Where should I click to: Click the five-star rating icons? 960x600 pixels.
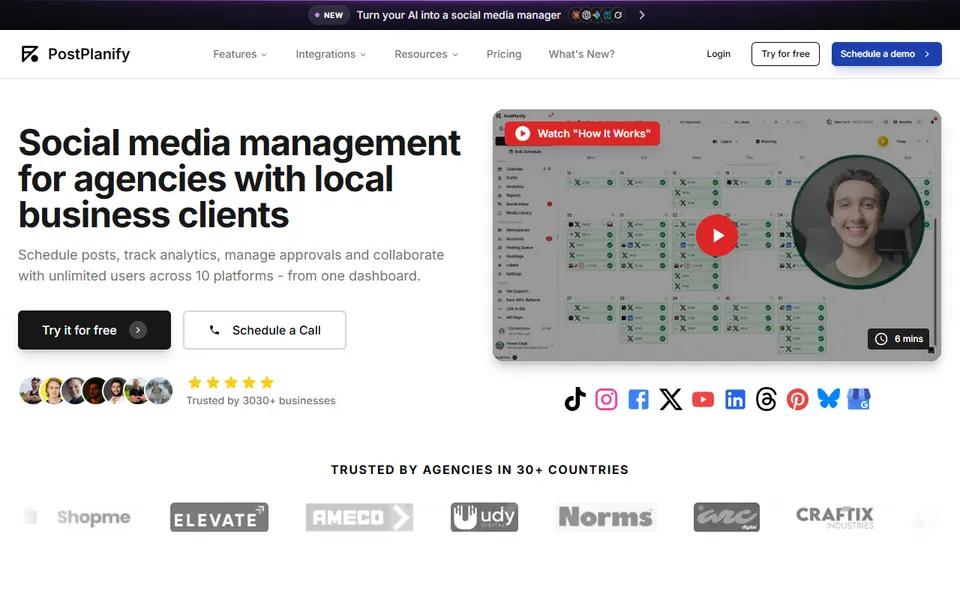231,383
